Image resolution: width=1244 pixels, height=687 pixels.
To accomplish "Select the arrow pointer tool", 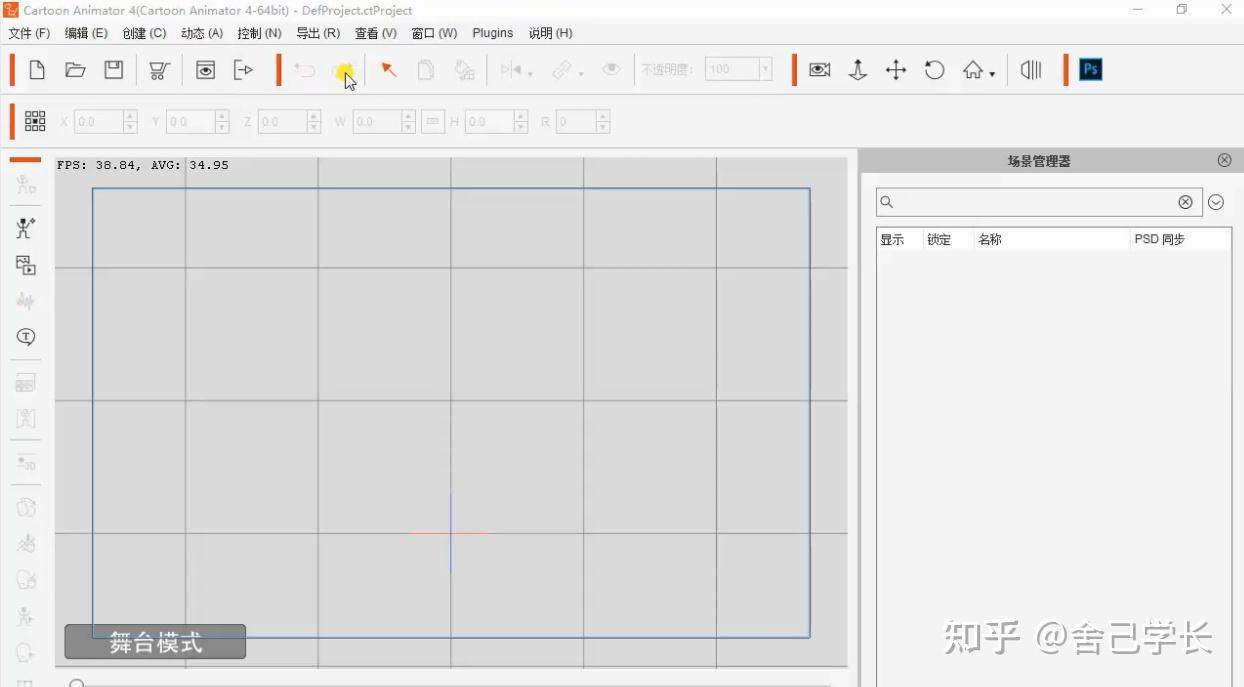I will click(389, 70).
